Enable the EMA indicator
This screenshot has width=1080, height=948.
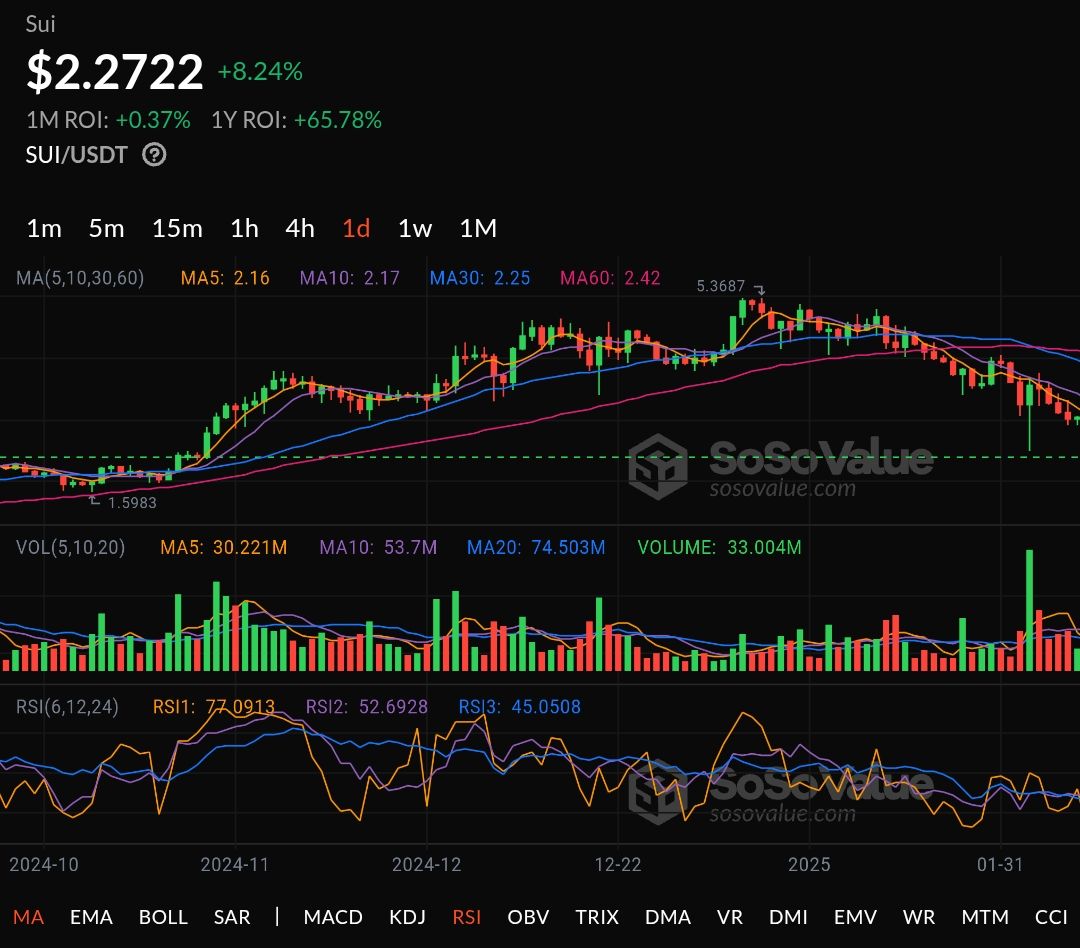[91, 917]
